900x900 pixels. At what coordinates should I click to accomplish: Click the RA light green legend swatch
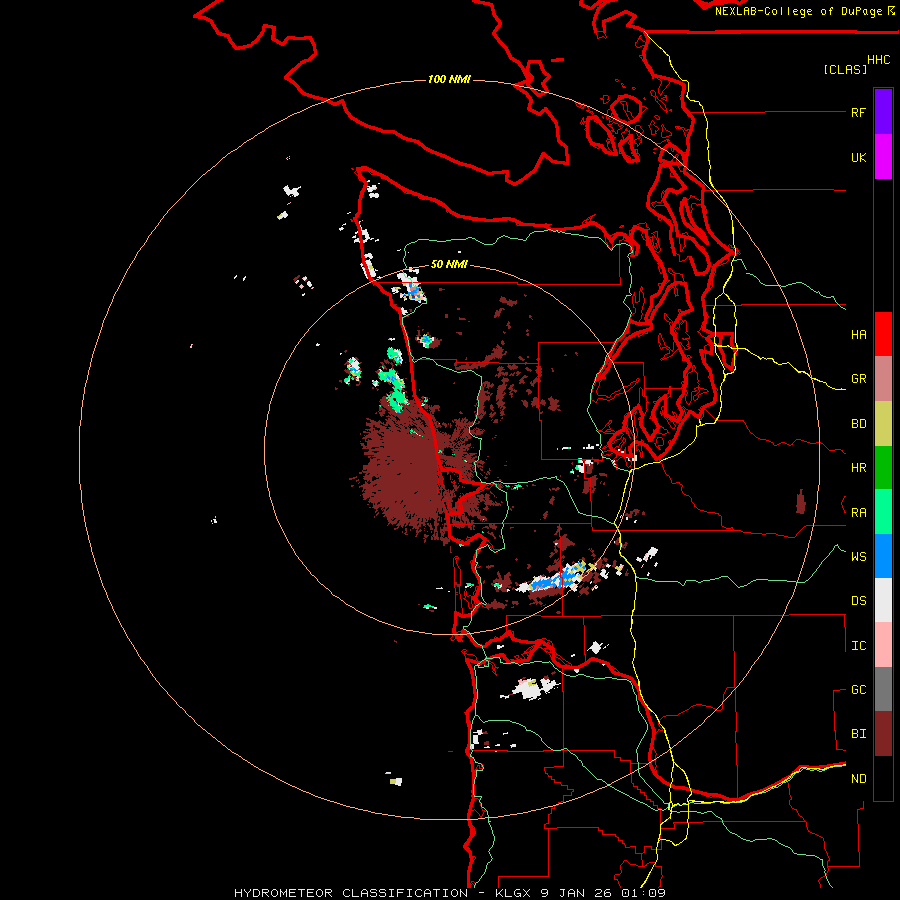click(883, 512)
